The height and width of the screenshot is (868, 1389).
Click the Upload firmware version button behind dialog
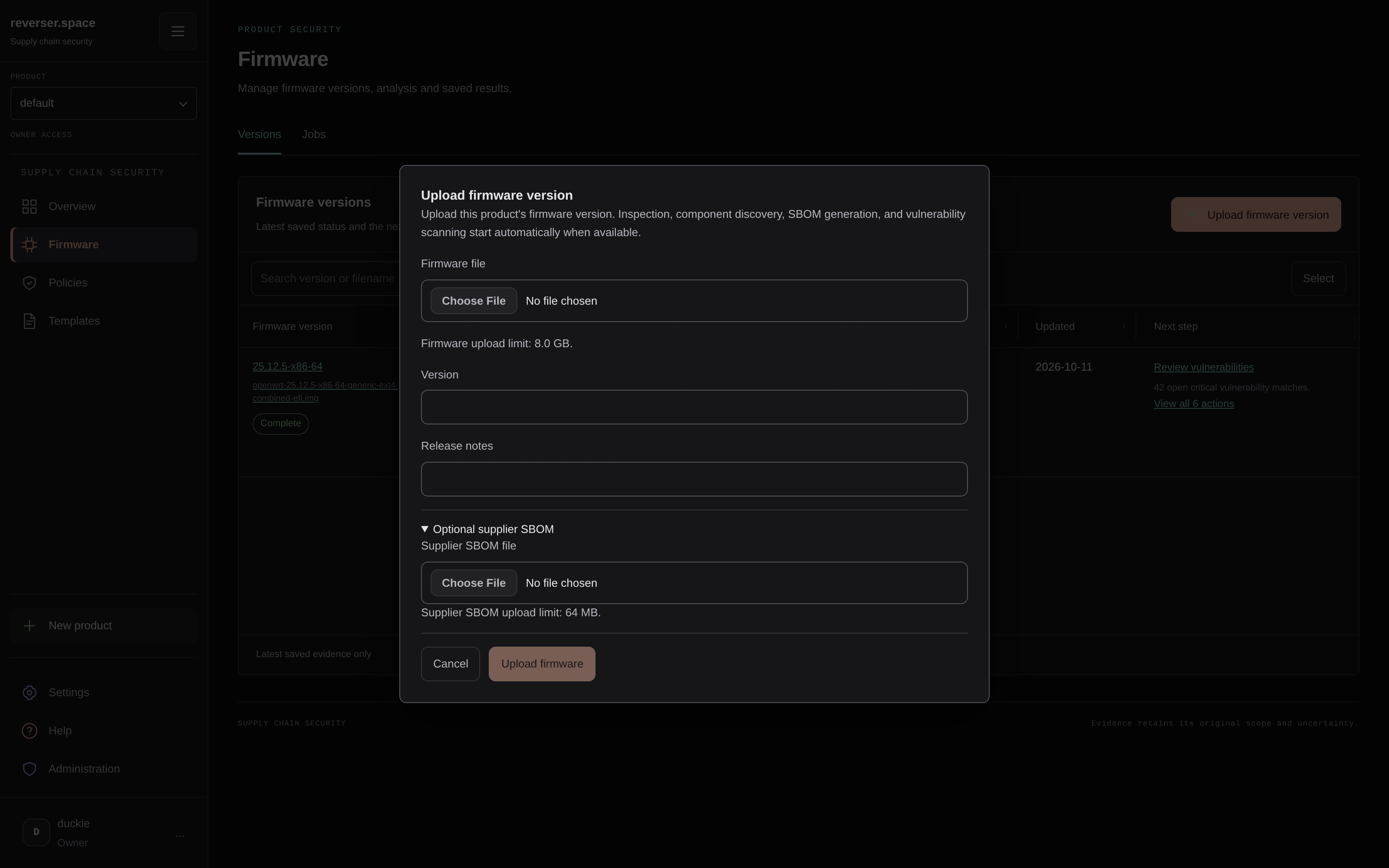pyautogui.click(x=1256, y=215)
